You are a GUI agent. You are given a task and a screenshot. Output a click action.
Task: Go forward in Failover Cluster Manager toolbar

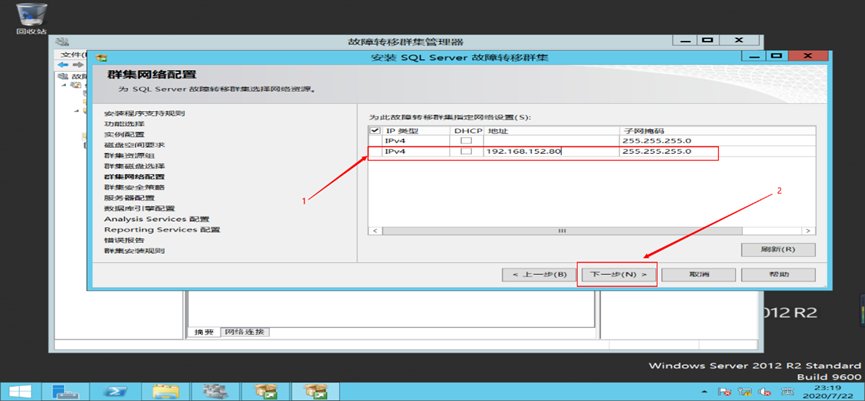[78, 65]
